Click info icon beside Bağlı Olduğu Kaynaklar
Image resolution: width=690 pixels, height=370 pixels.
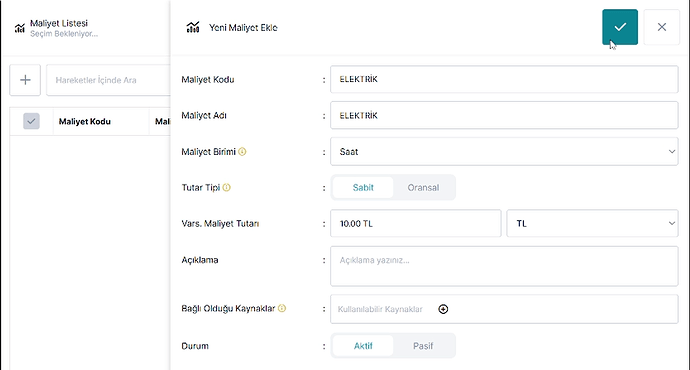tap(282, 308)
